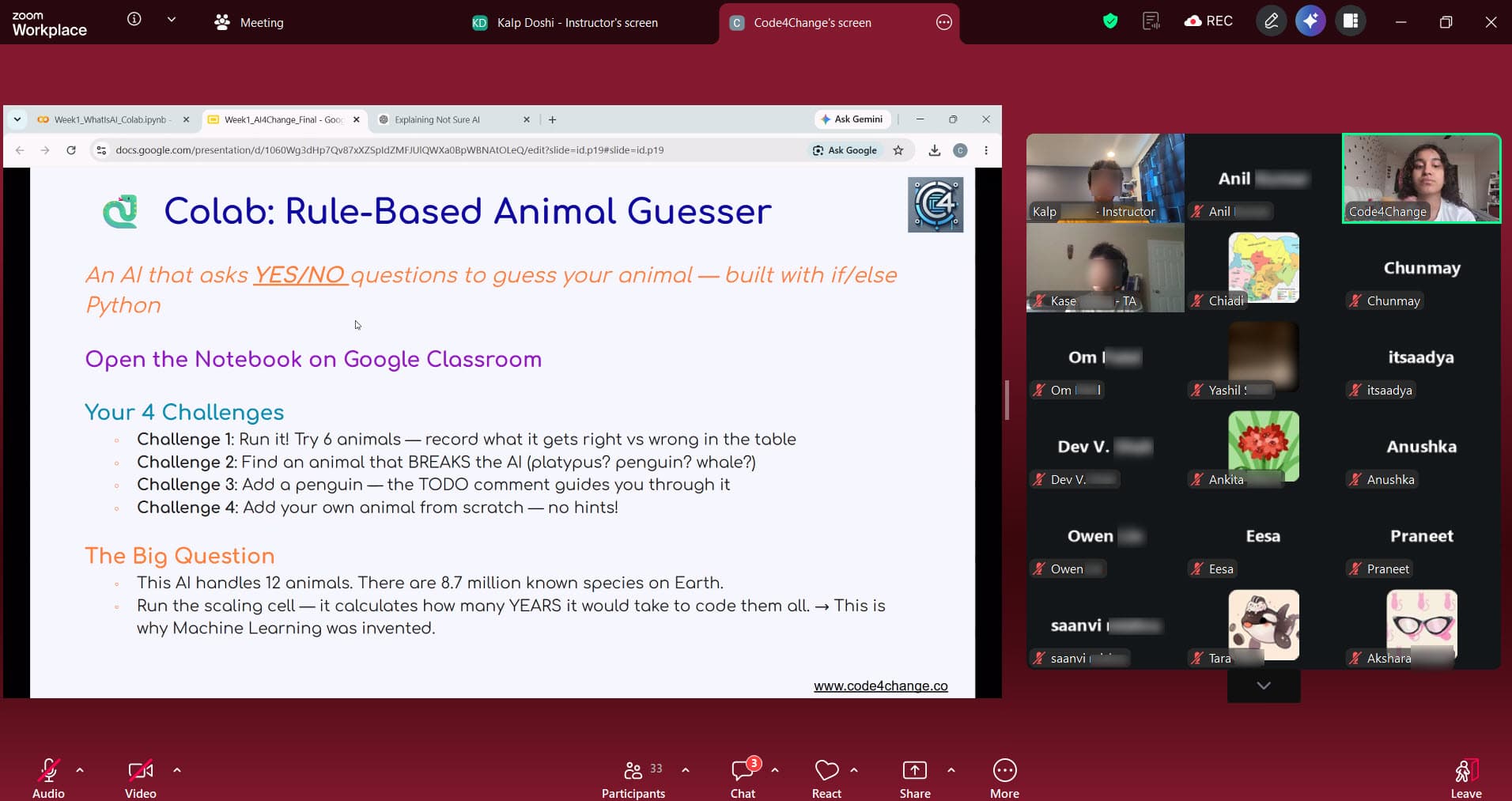Screen dimensions: 1512x801
Task: Click the Ask Gemini button
Action: 852,119
